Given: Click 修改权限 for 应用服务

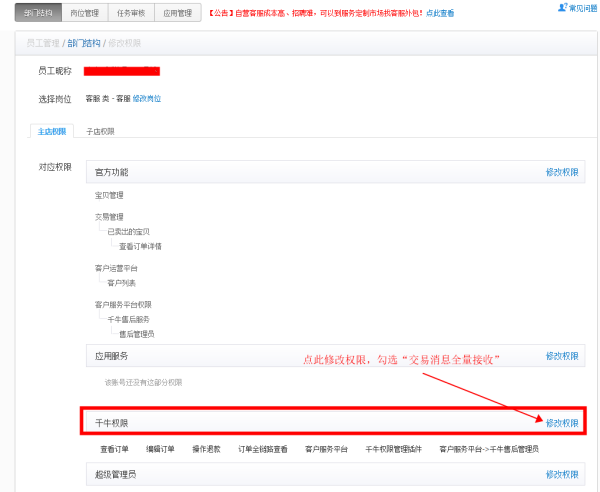Looking at the screenshot, I should click(561, 355).
